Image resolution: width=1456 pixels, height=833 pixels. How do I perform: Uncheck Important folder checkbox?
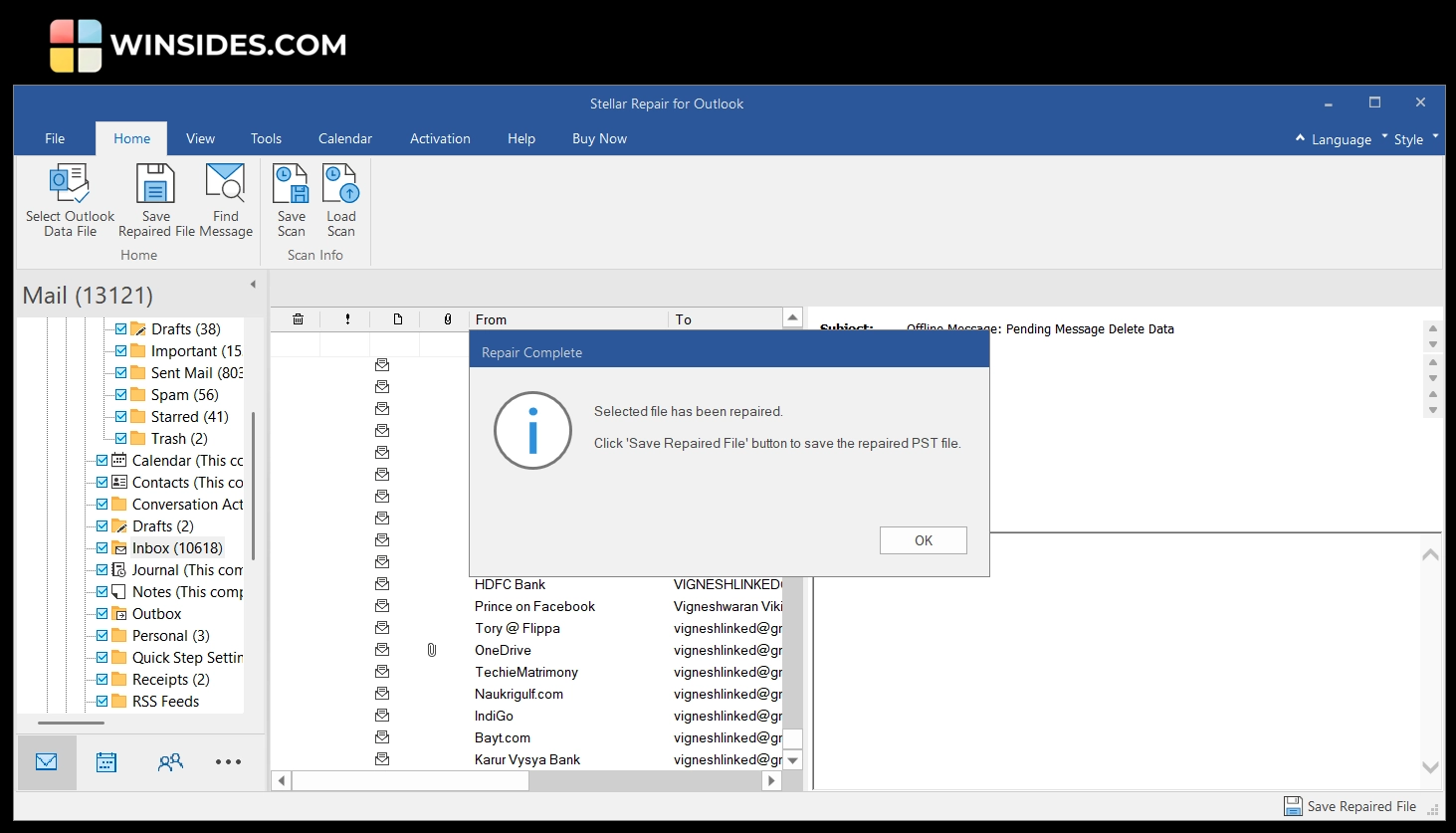[121, 350]
